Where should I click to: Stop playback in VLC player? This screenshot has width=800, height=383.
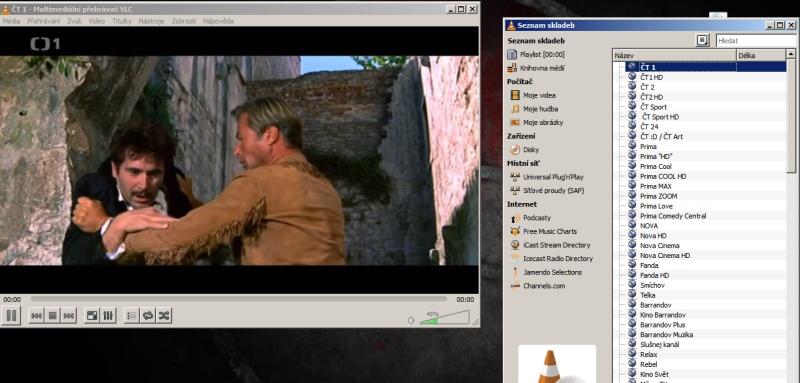pyautogui.click(x=53, y=316)
